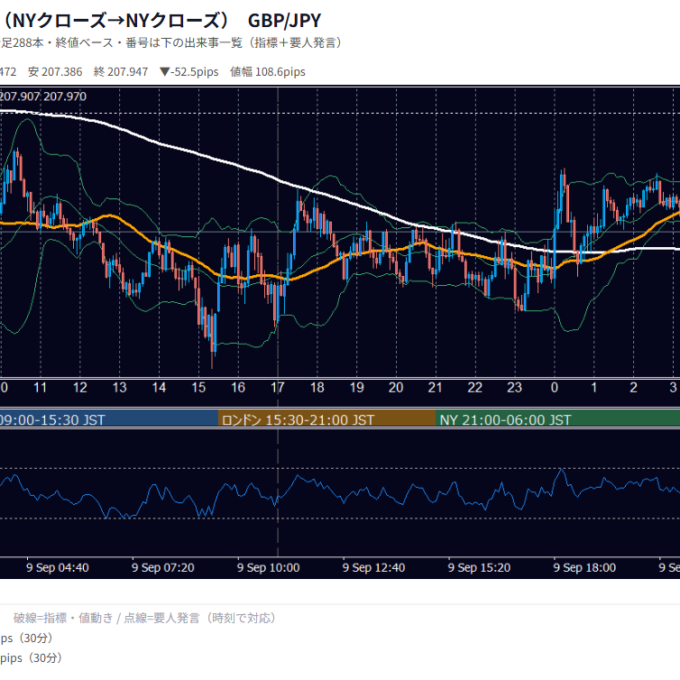Click hour label 21 on time axis
The image size is (680, 680).
[435, 387]
